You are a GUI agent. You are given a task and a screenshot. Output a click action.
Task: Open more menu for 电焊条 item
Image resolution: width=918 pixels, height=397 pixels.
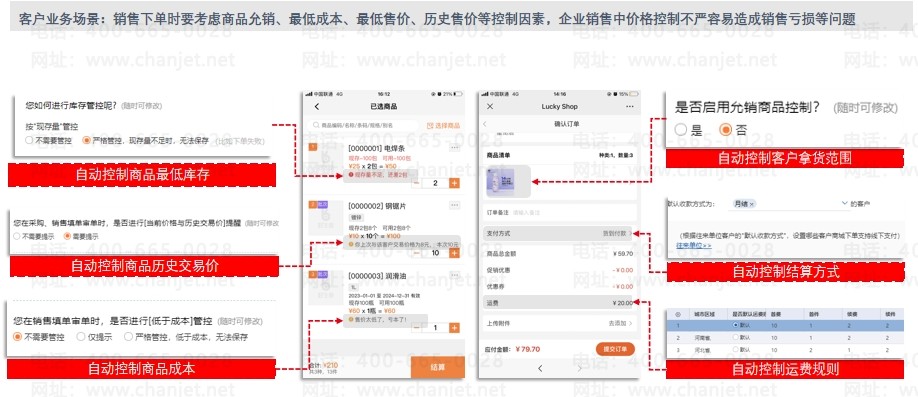tap(454, 148)
